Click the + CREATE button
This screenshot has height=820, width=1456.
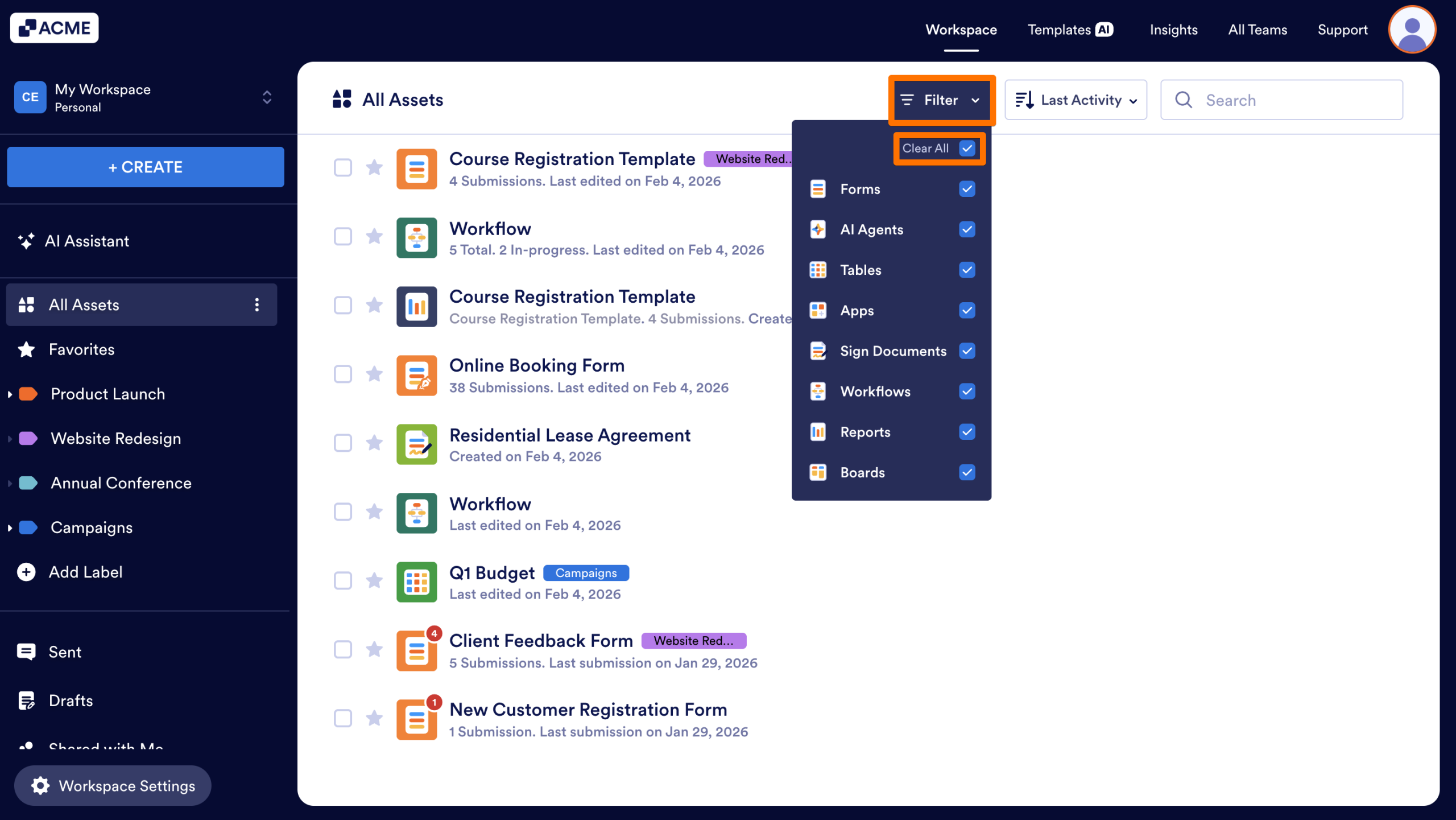tap(145, 167)
